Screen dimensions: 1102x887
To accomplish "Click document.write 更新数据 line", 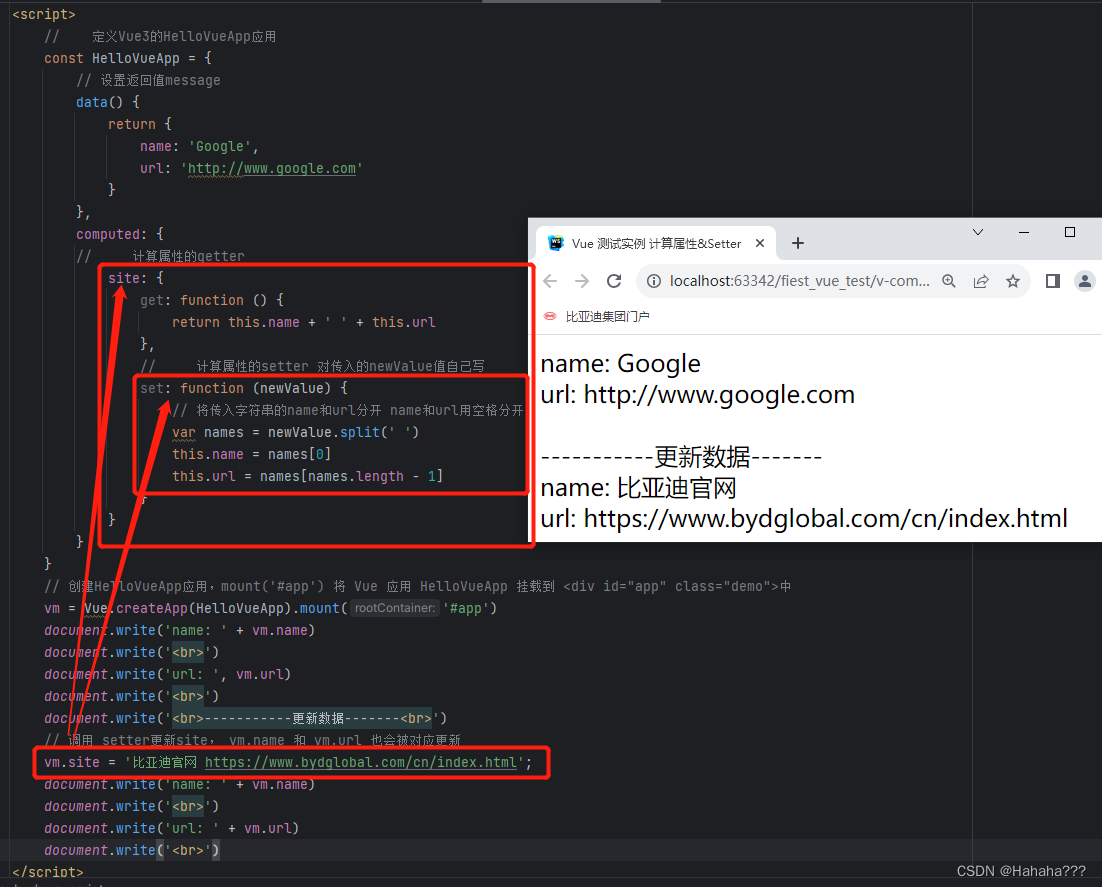I will 245,718.
